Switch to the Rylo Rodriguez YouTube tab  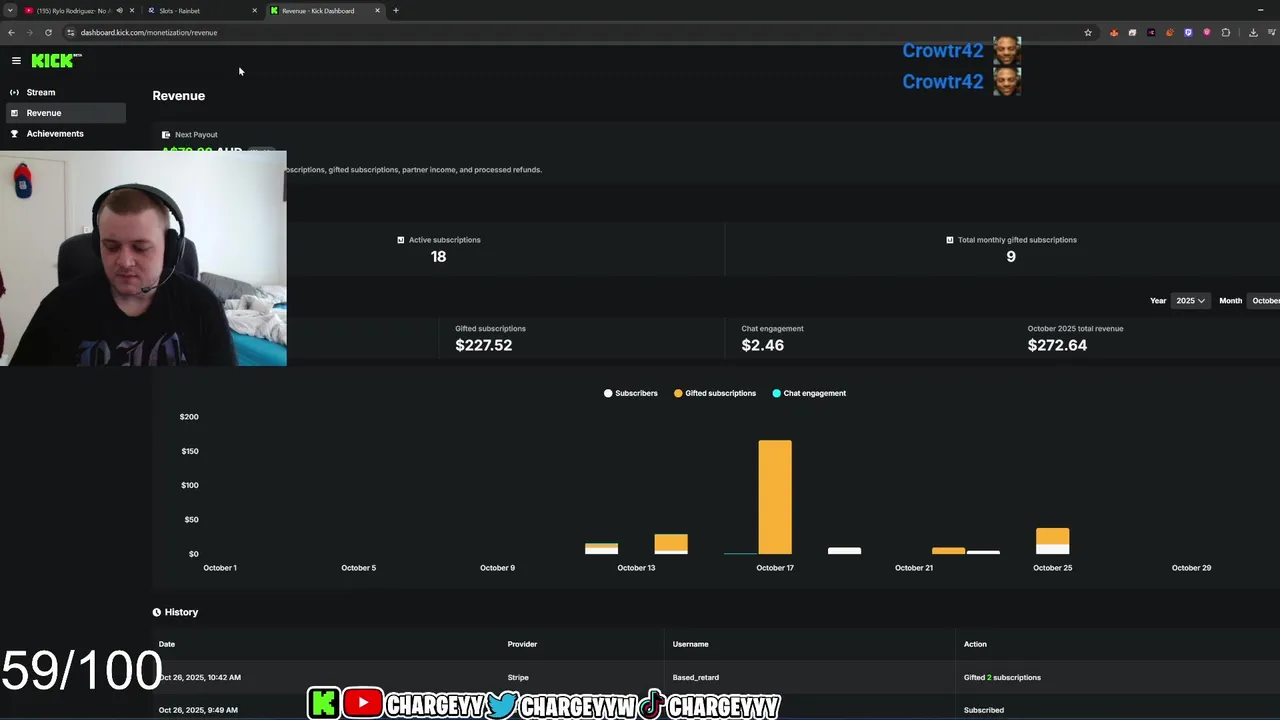tap(73, 11)
